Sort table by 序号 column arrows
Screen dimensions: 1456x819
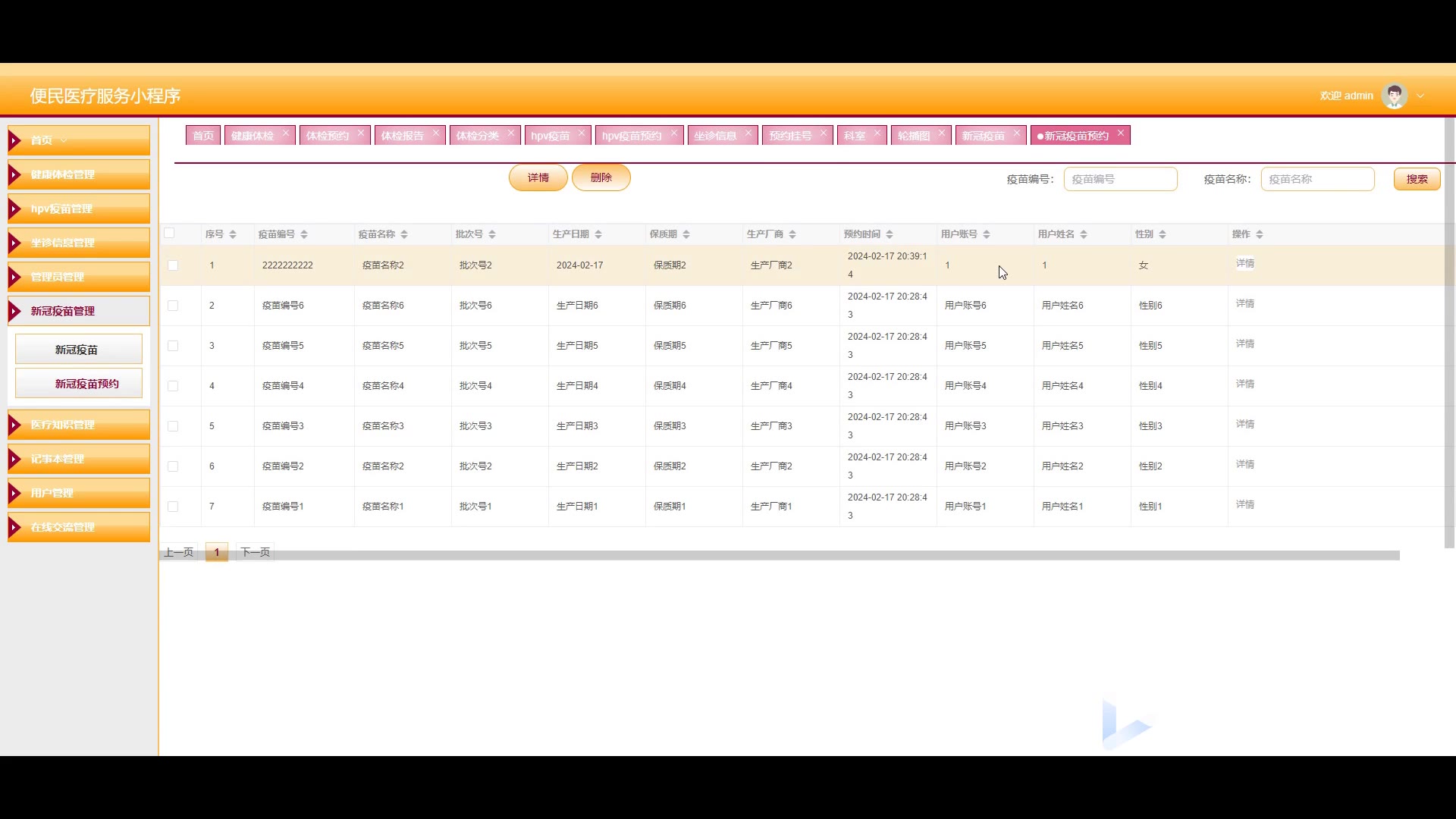[x=233, y=234]
